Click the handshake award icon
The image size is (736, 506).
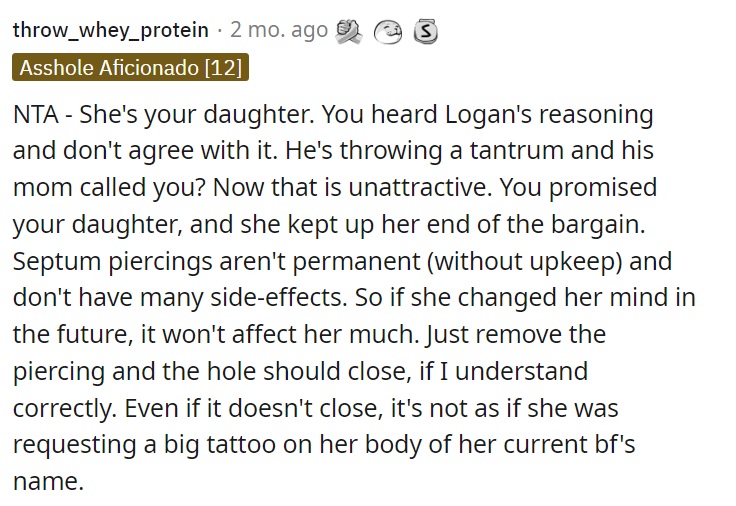pos(348,31)
